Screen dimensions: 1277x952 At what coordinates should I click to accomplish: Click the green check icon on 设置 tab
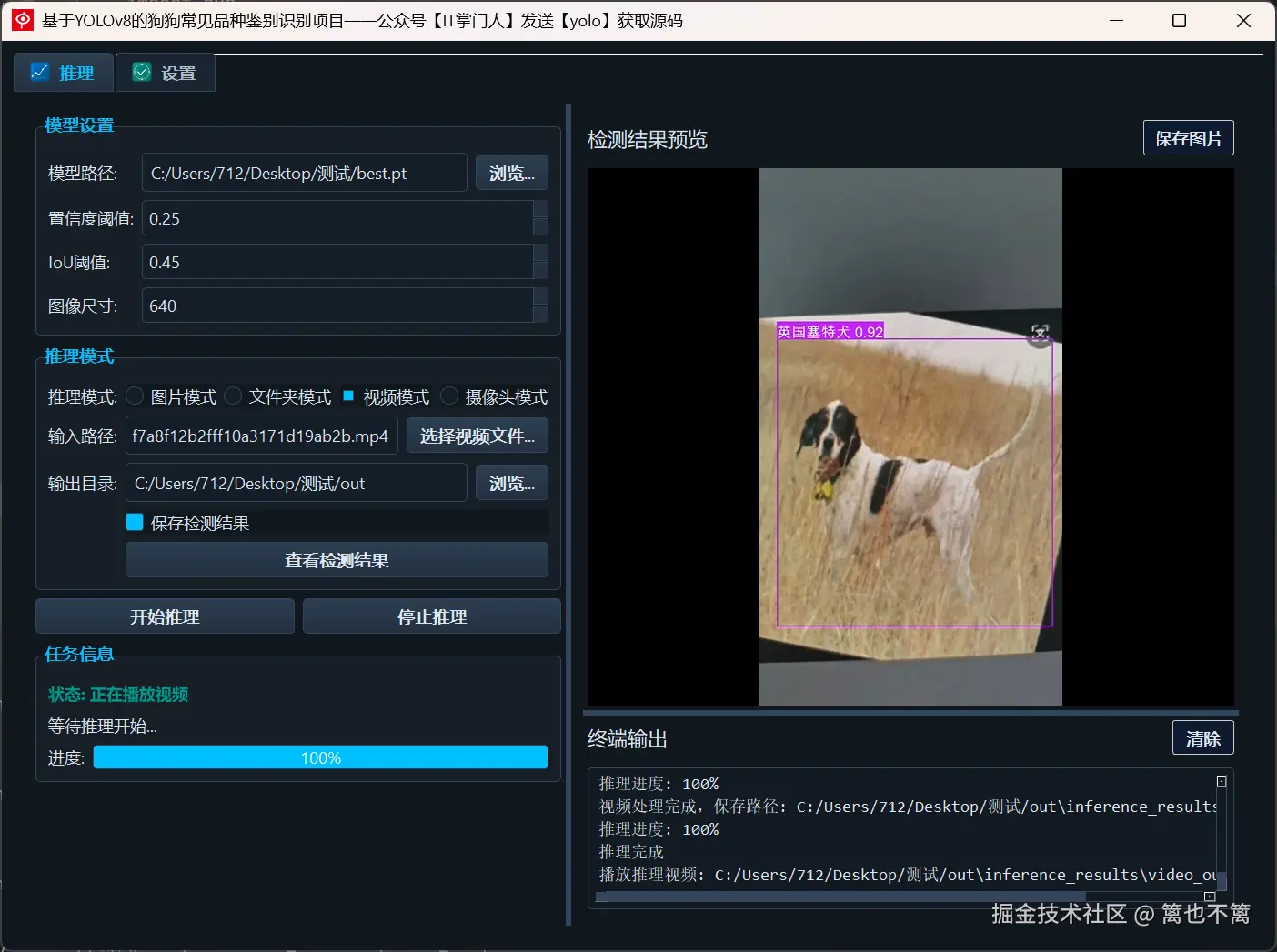click(x=142, y=73)
